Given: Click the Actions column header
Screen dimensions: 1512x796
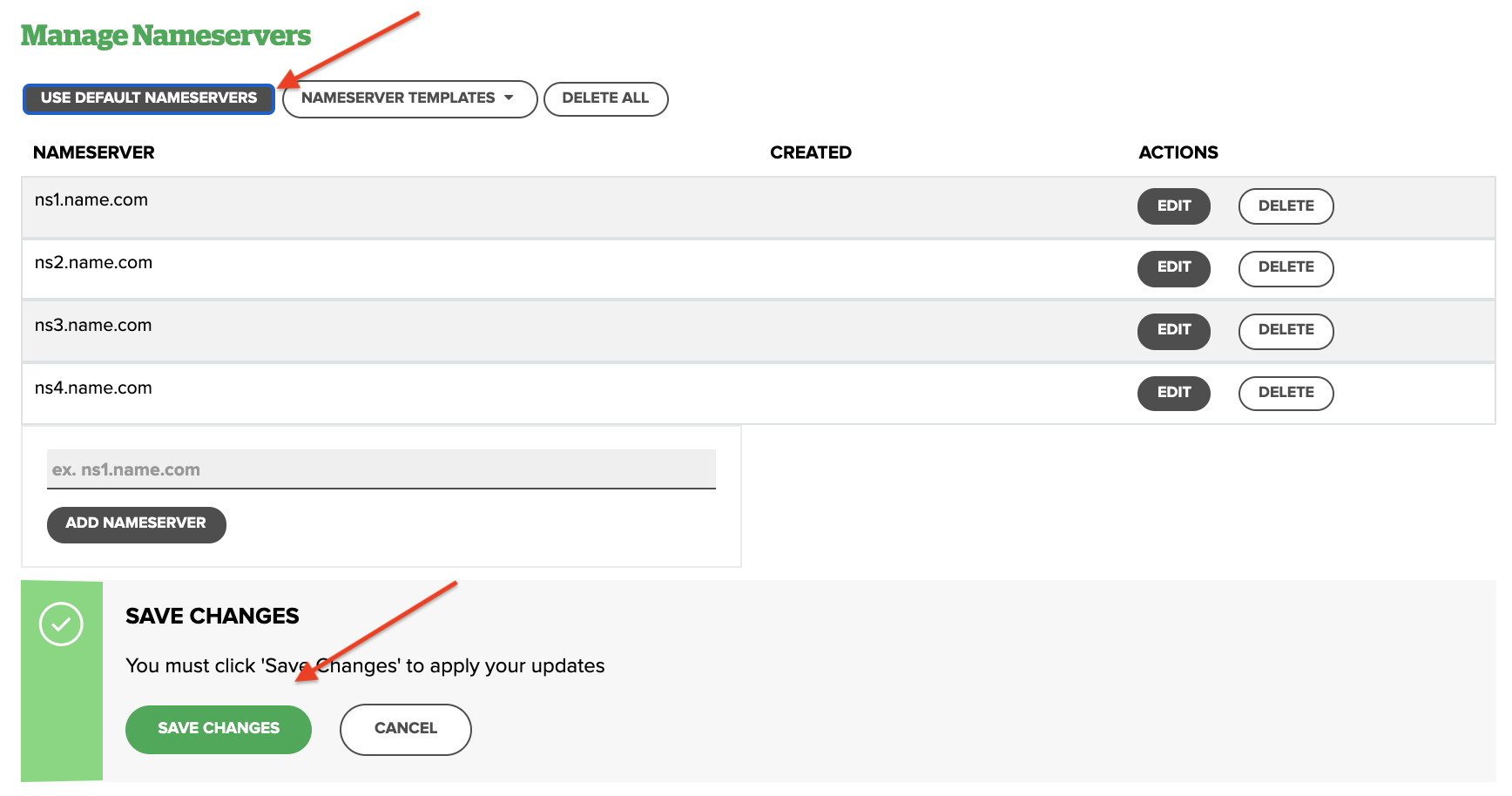Looking at the screenshot, I should coord(1178,152).
